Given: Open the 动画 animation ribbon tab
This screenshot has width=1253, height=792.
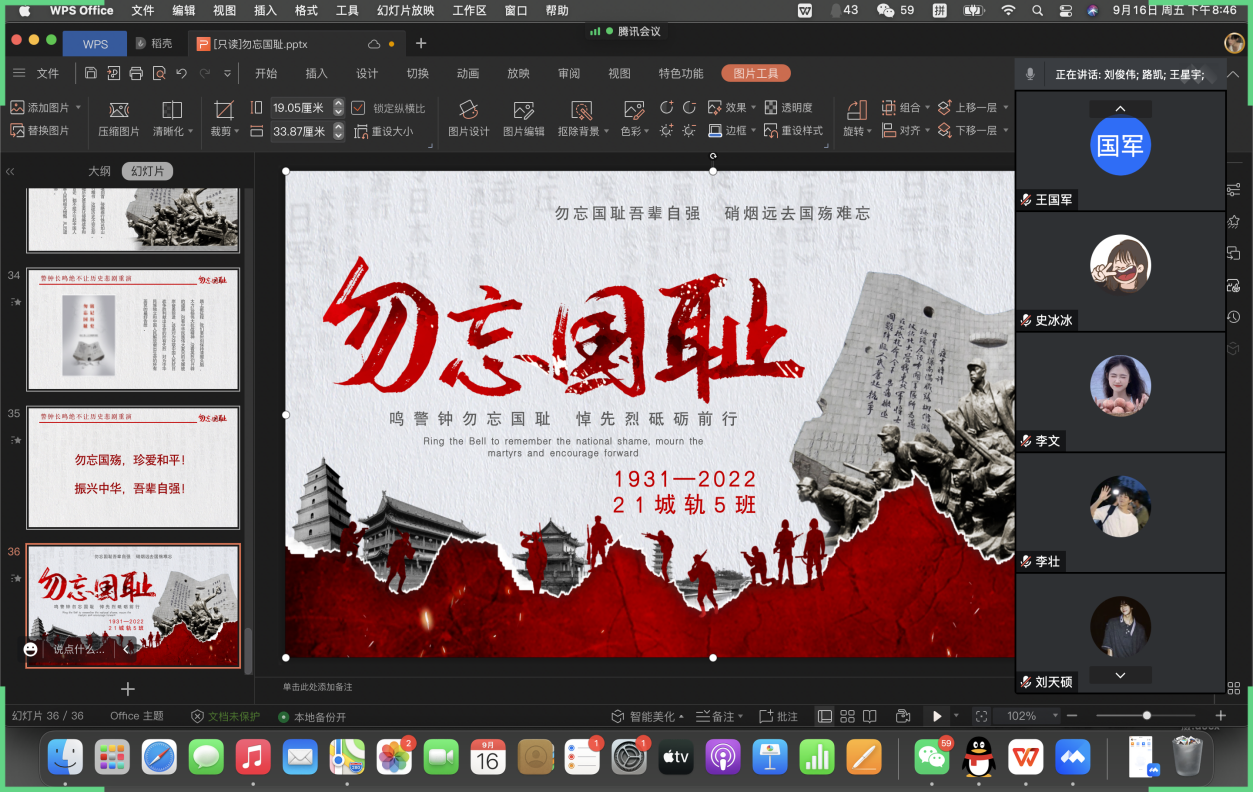Looking at the screenshot, I should pyautogui.click(x=467, y=73).
